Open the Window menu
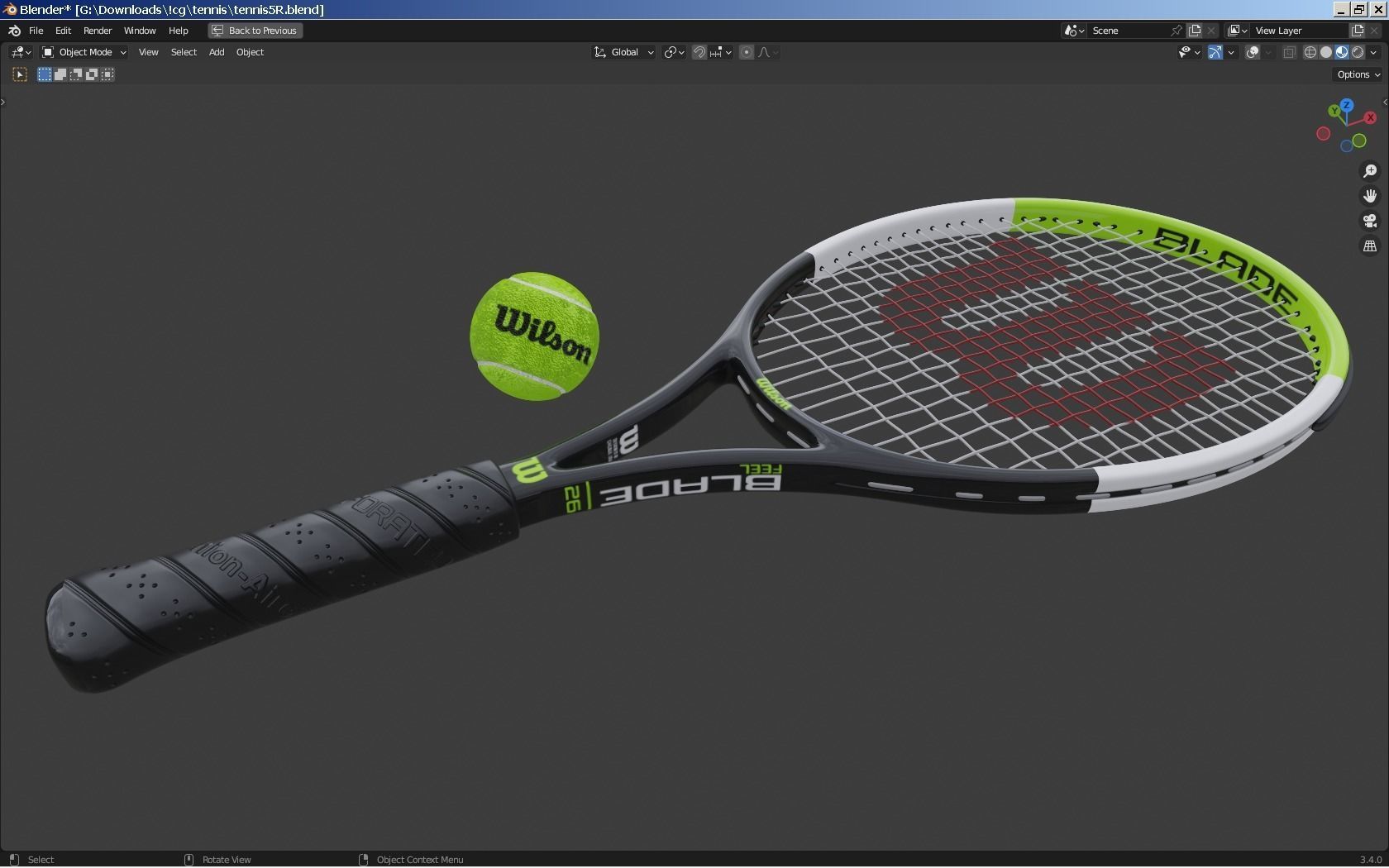Image resolution: width=1389 pixels, height=868 pixels. 140,31
